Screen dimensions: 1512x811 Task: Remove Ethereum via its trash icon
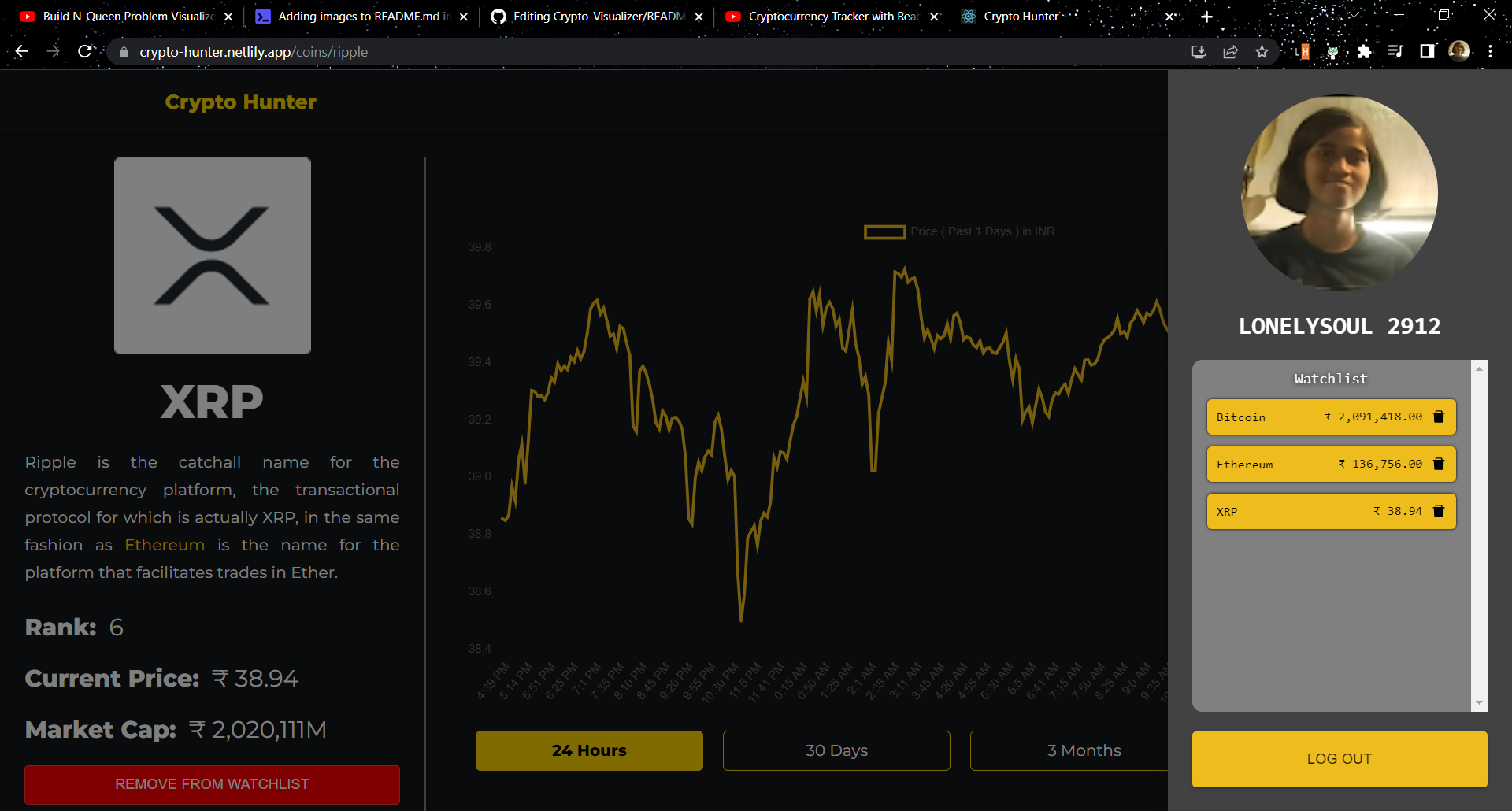(1439, 464)
